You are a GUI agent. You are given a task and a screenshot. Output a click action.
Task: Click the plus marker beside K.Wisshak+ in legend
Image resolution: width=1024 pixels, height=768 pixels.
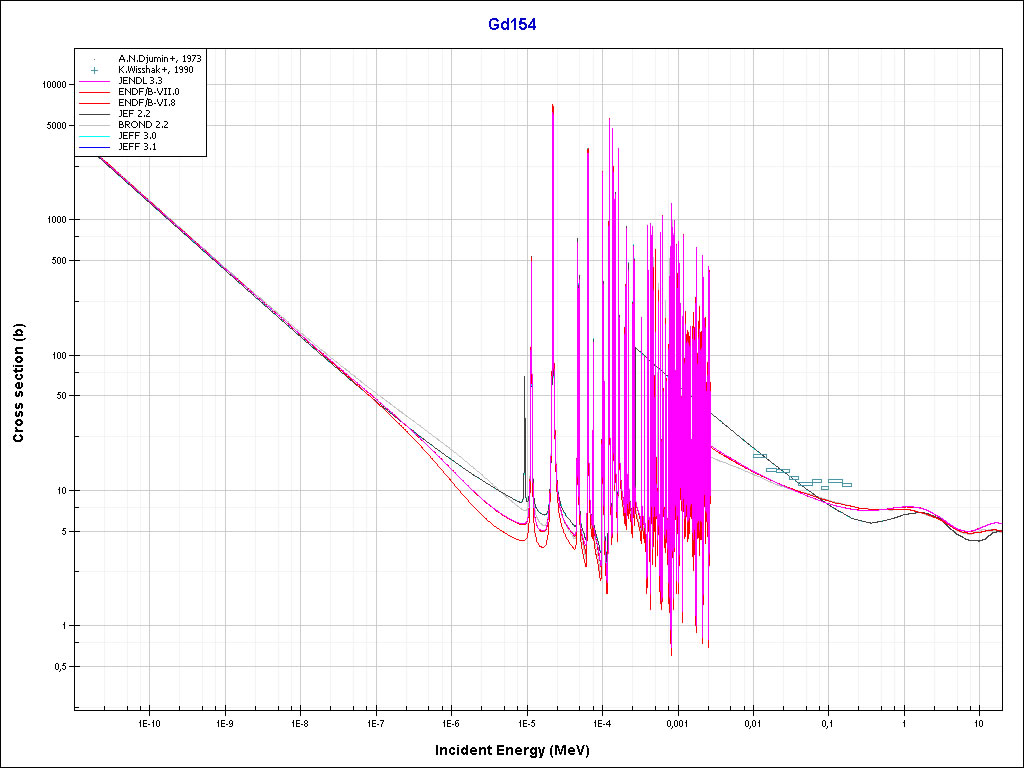click(x=92, y=70)
